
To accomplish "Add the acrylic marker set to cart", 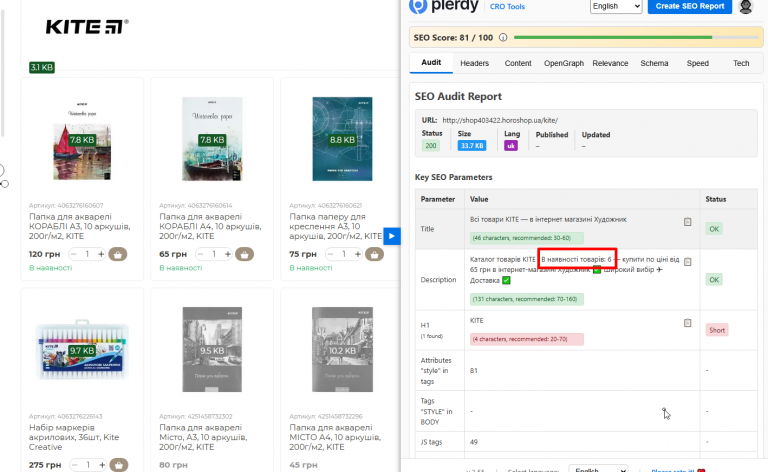I will [x=119, y=465].
